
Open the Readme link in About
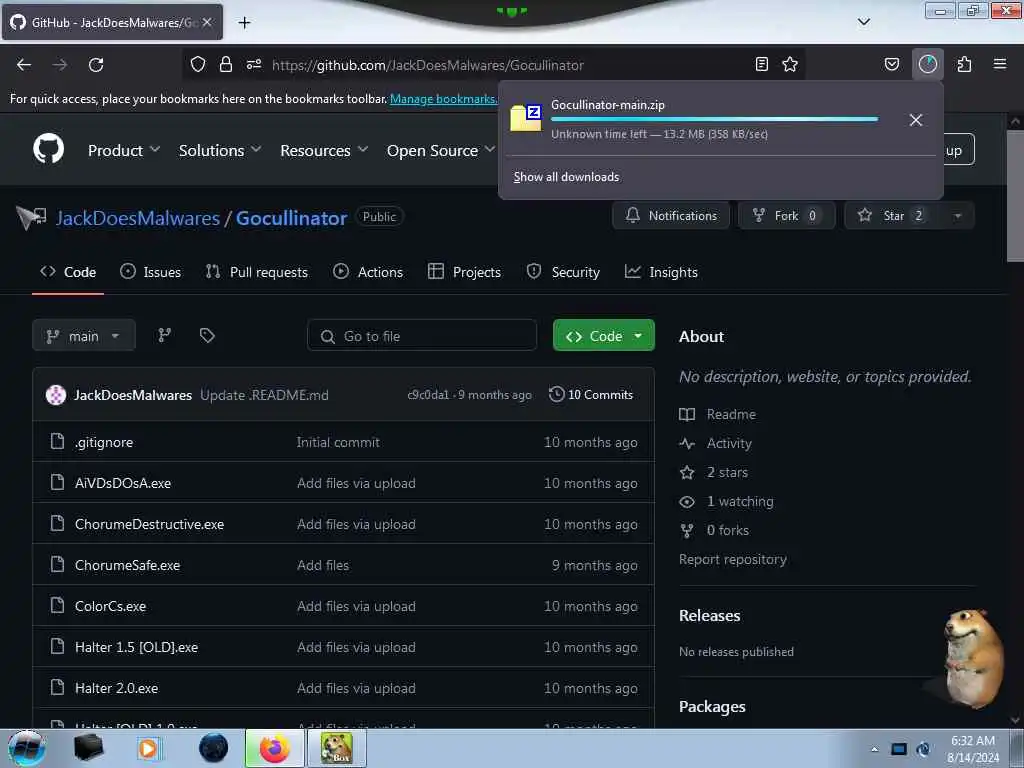(718, 414)
